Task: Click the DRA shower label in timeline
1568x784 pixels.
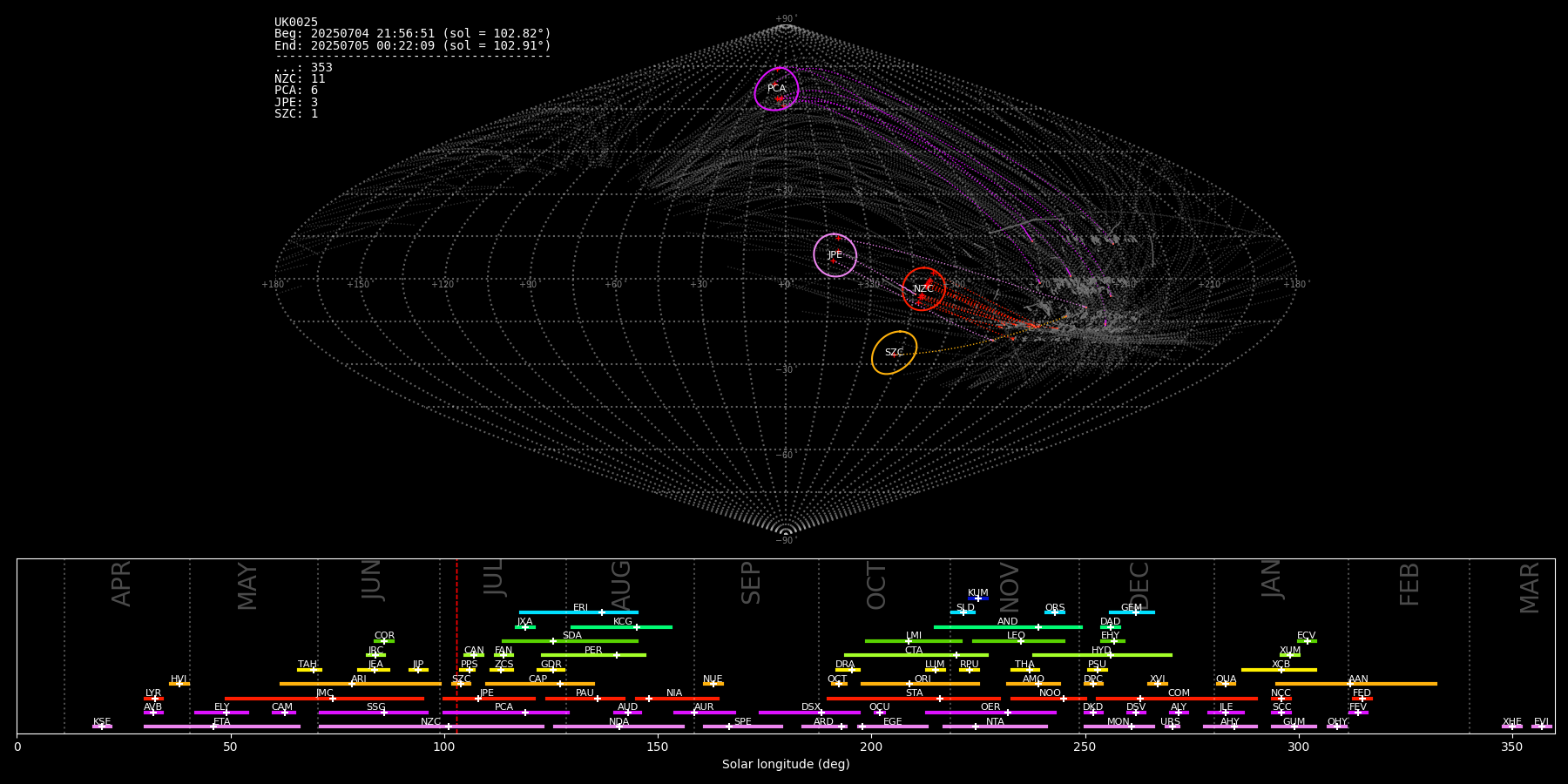Action: tap(845, 665)
